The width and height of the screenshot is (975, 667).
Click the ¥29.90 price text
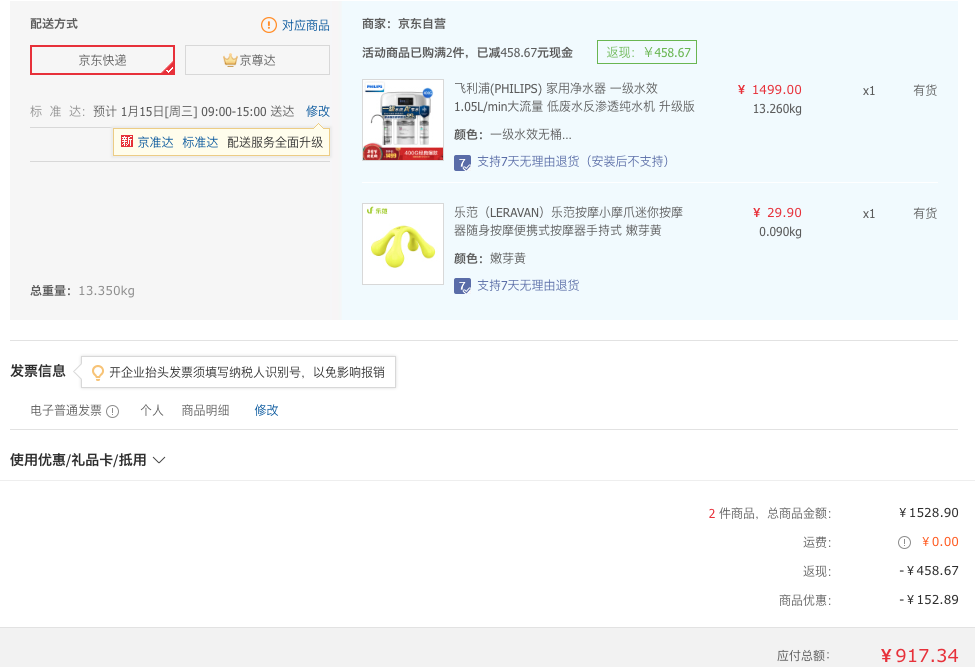[x=777, y=213]
